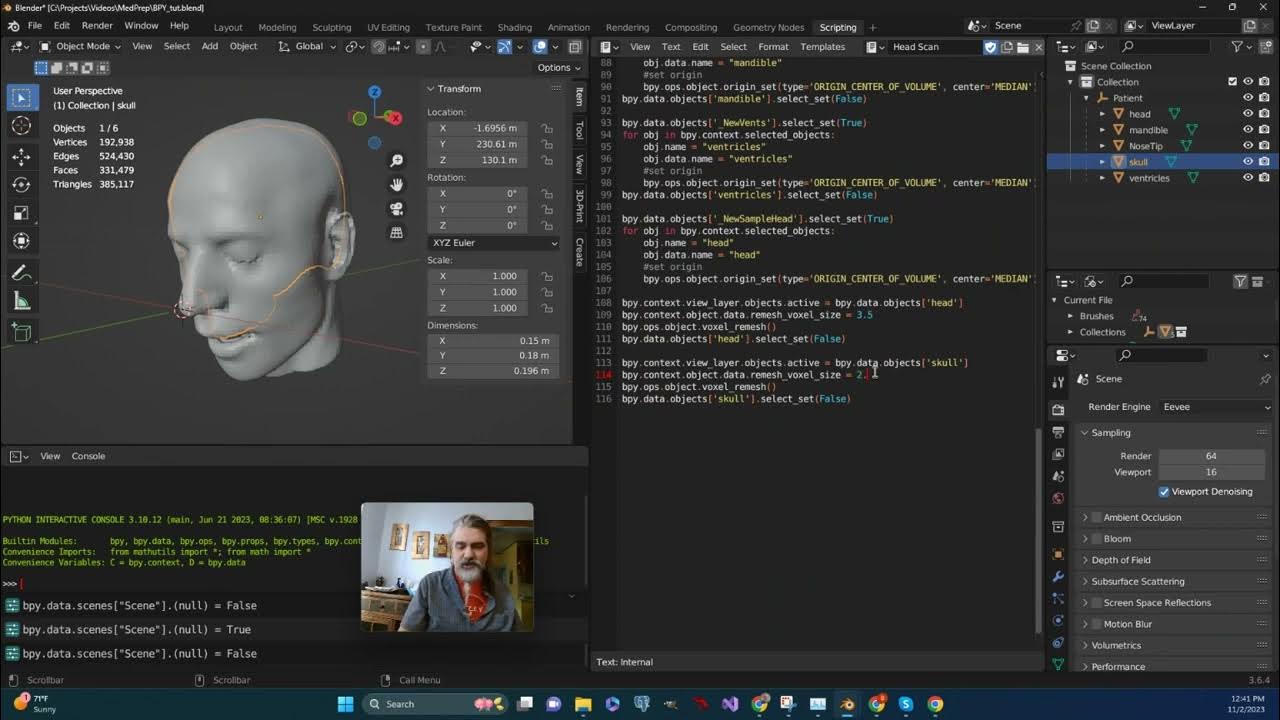The height and width of the screenshot is (720, 1280).
Task: Open the Render Engine Eevee dropdown
Action: pos(1216,407)
